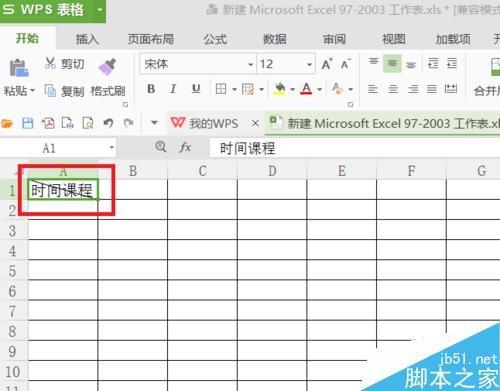Image resolution: width=500 pixels, height=391 pixels.
Task: Apply cell borders icon
Action: (221, 89)
